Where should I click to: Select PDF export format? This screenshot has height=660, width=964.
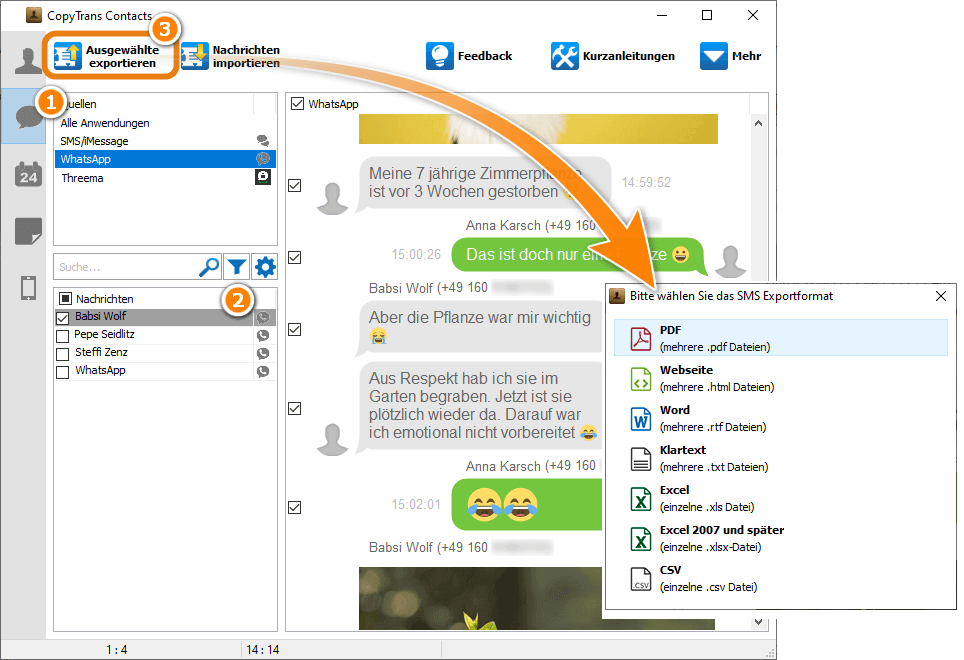click(x=780, y=338)
